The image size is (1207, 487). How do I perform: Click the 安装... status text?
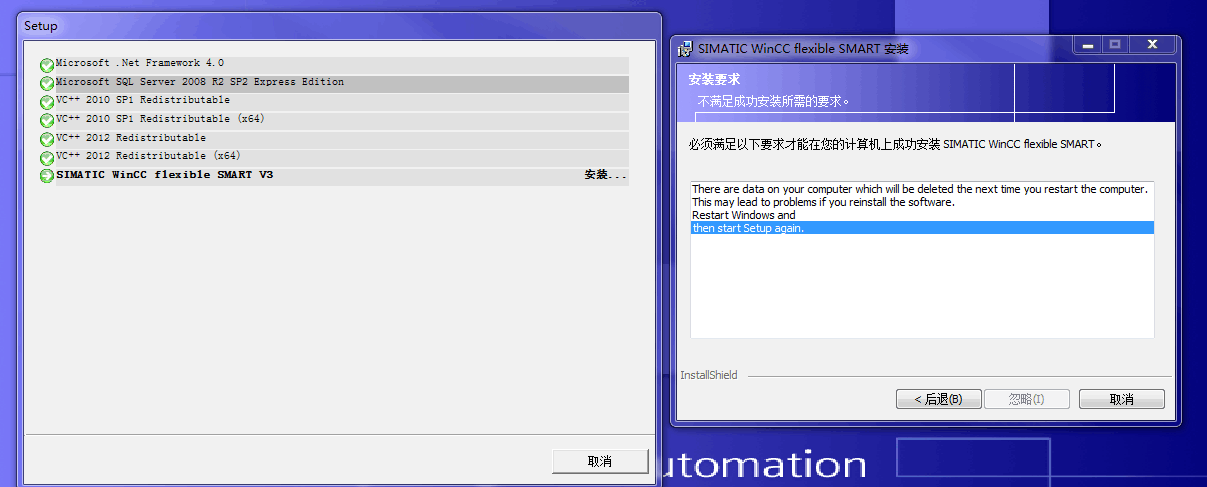click(606, 176)
